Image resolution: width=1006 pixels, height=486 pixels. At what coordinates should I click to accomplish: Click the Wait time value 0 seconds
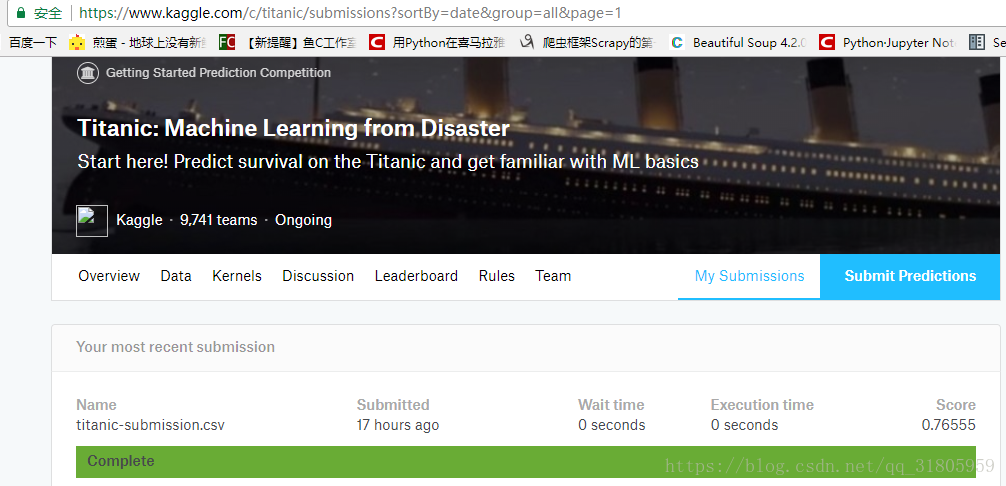[x=611, y=425]
